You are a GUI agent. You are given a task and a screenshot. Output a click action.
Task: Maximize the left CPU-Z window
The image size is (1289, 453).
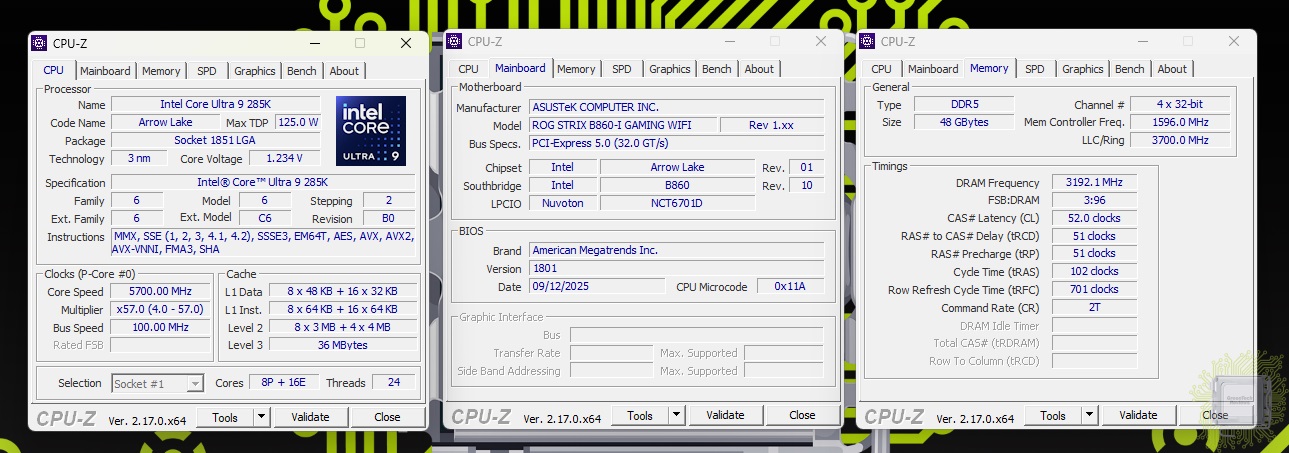point(360,43)
